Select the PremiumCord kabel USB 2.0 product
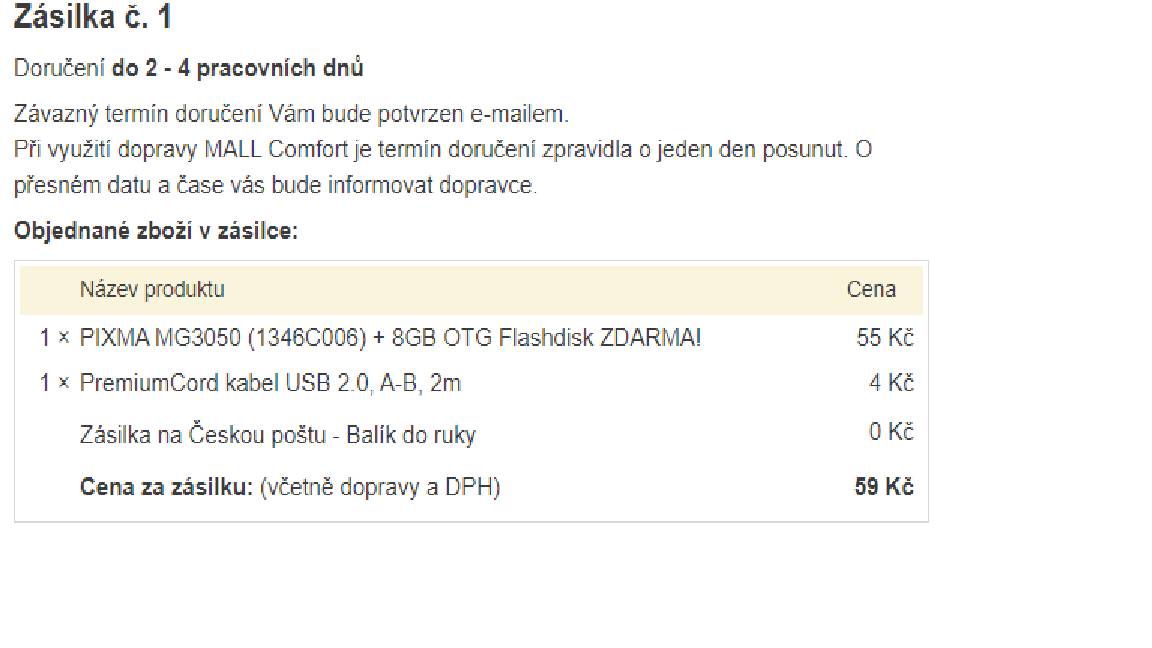The image size is (1152, 648). pyautogui.click(x=270, y=383)
